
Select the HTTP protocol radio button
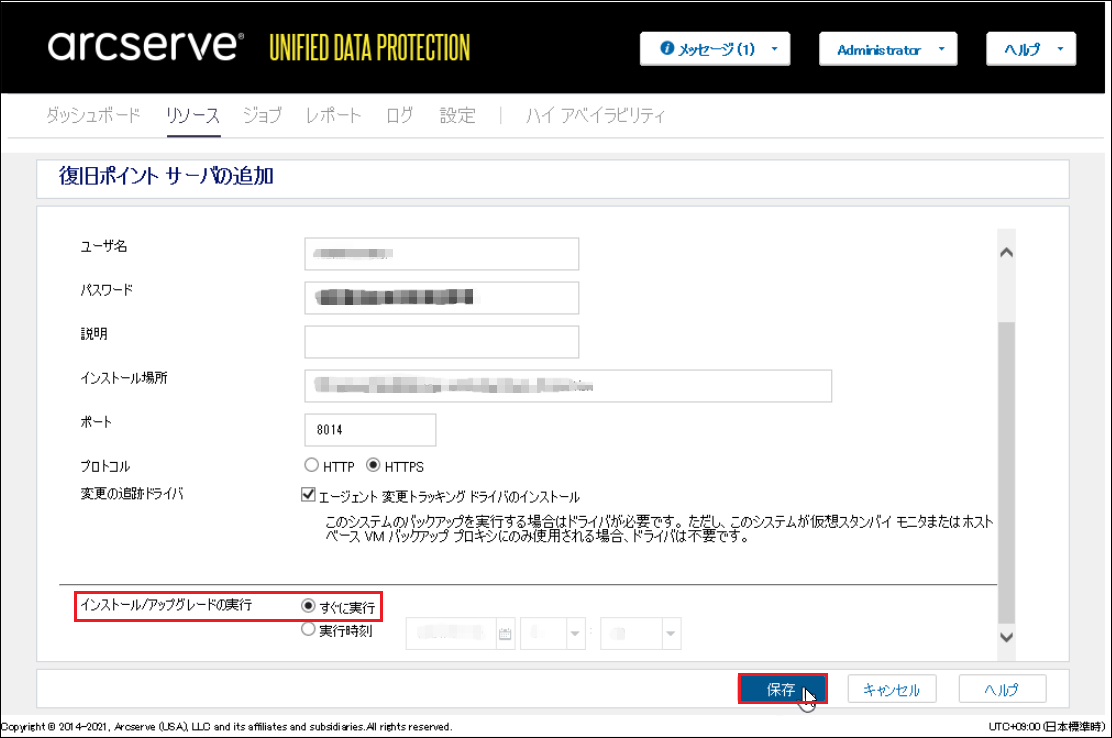point(311,465)
